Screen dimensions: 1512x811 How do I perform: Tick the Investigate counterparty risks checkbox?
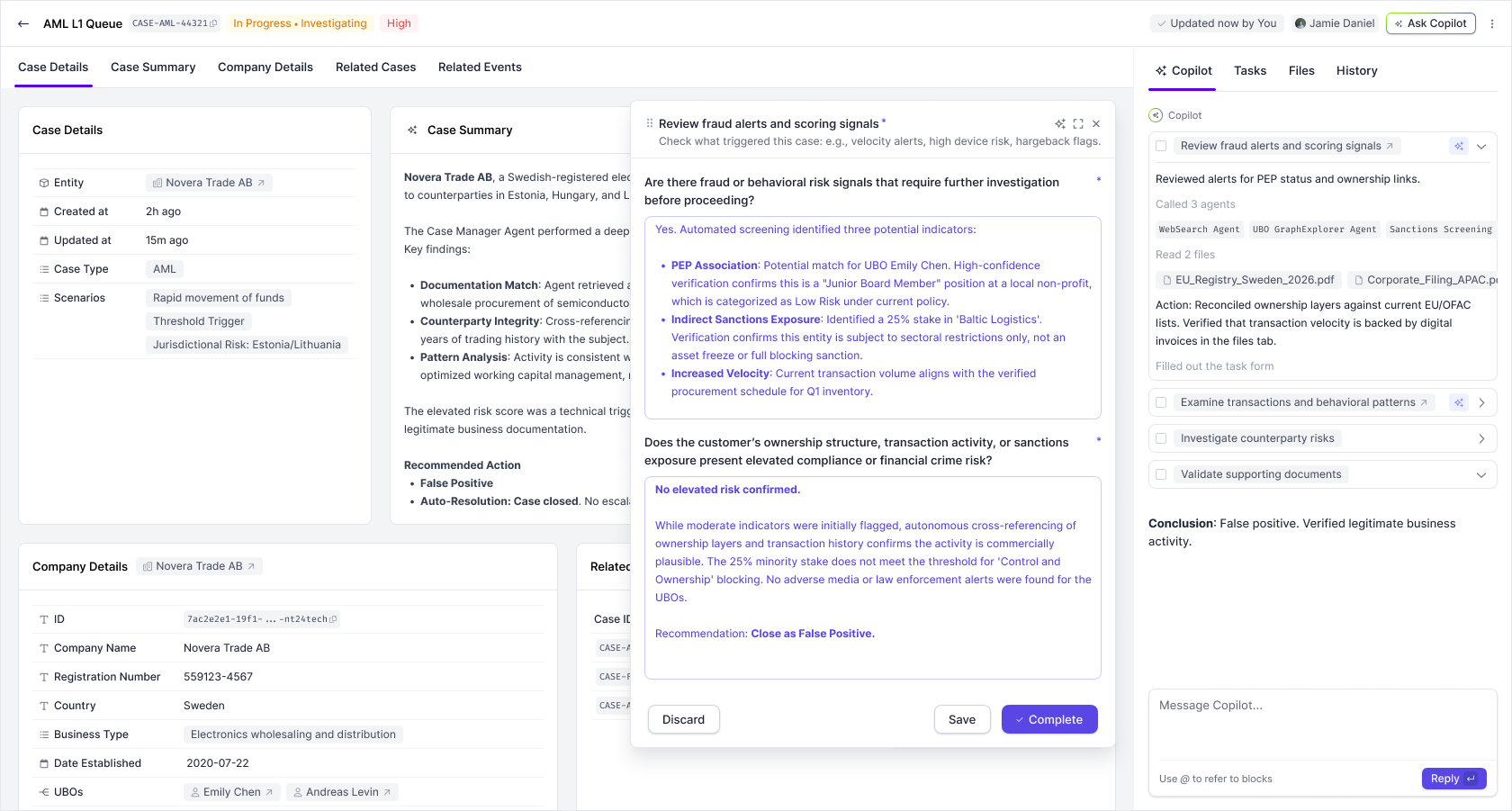tap(1161, 438)
